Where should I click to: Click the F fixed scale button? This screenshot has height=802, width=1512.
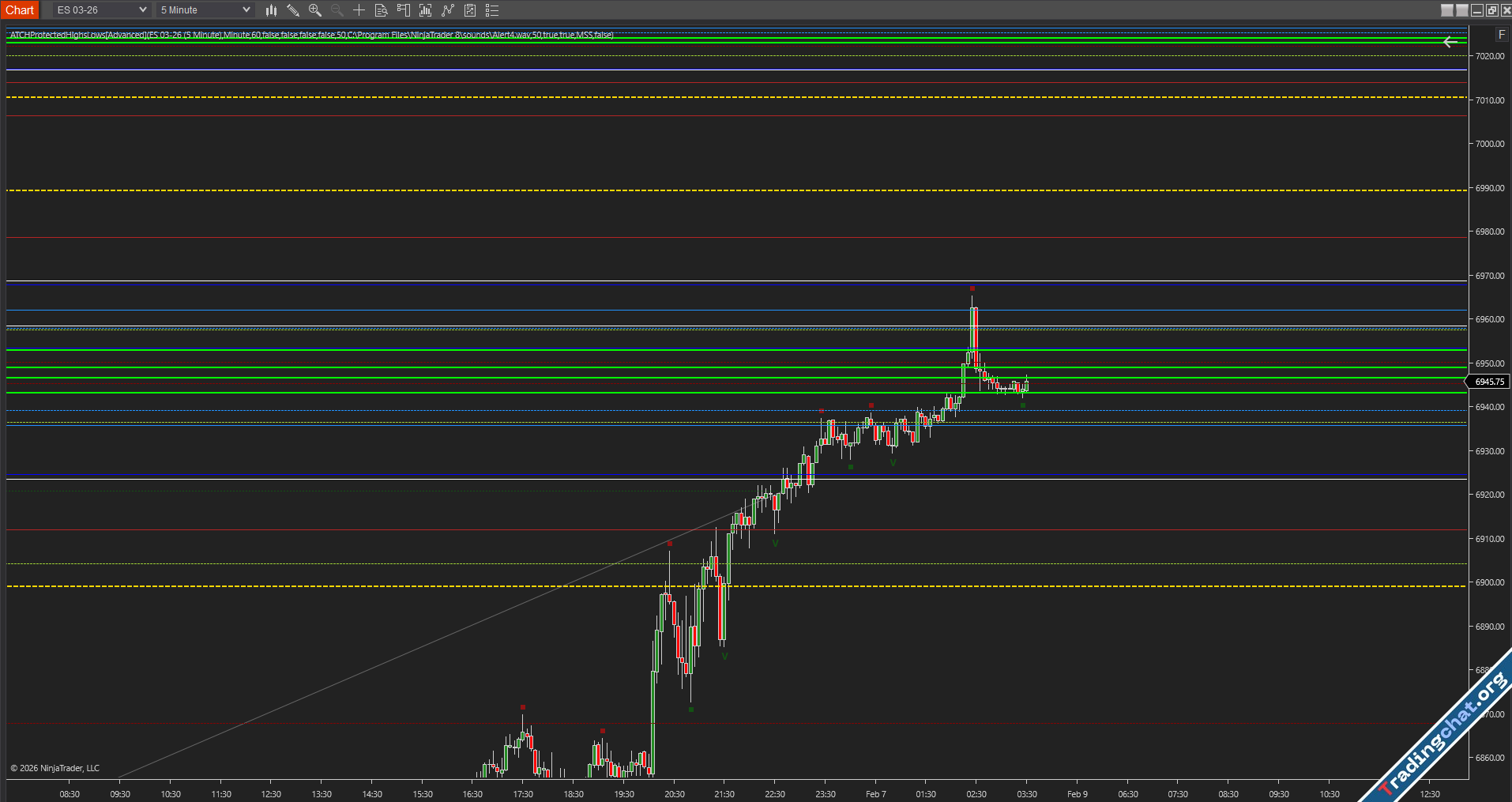[1501, 35]
